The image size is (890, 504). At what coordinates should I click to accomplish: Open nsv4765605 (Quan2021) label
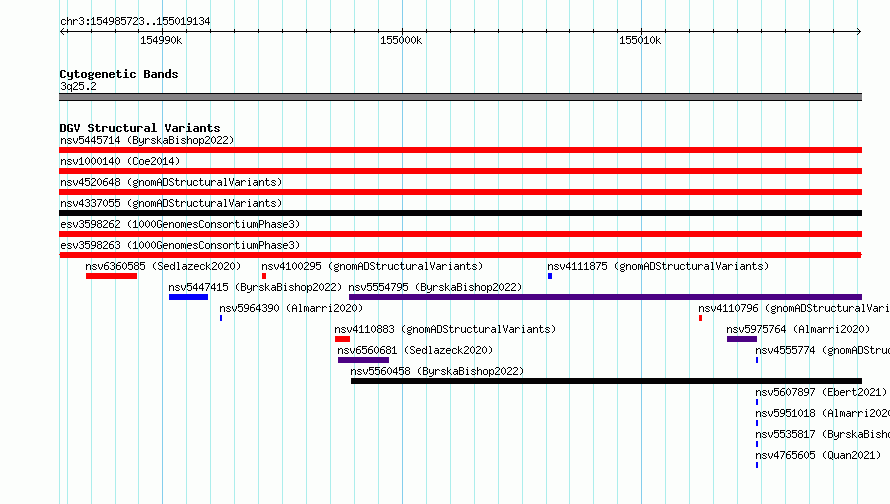click(x=818, y=455)
